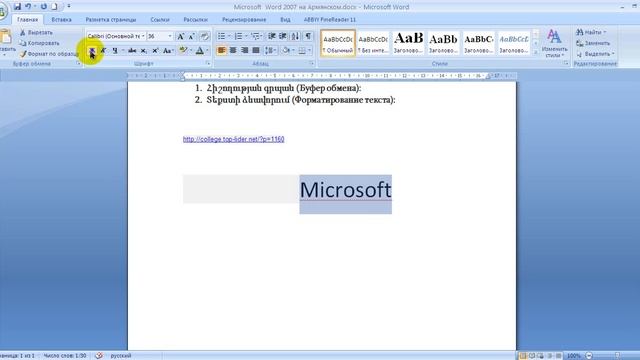
Task: Click Grow Font button
Action: pos(180,36)
